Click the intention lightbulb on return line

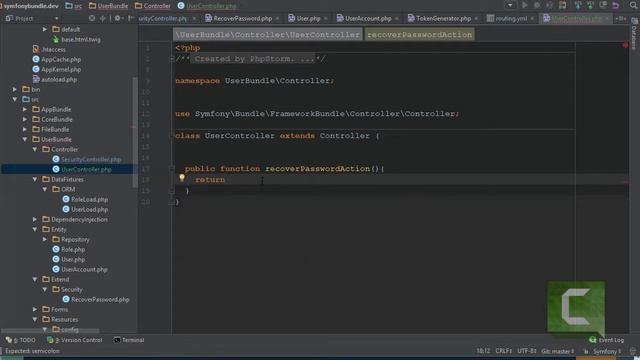[182, 178]
